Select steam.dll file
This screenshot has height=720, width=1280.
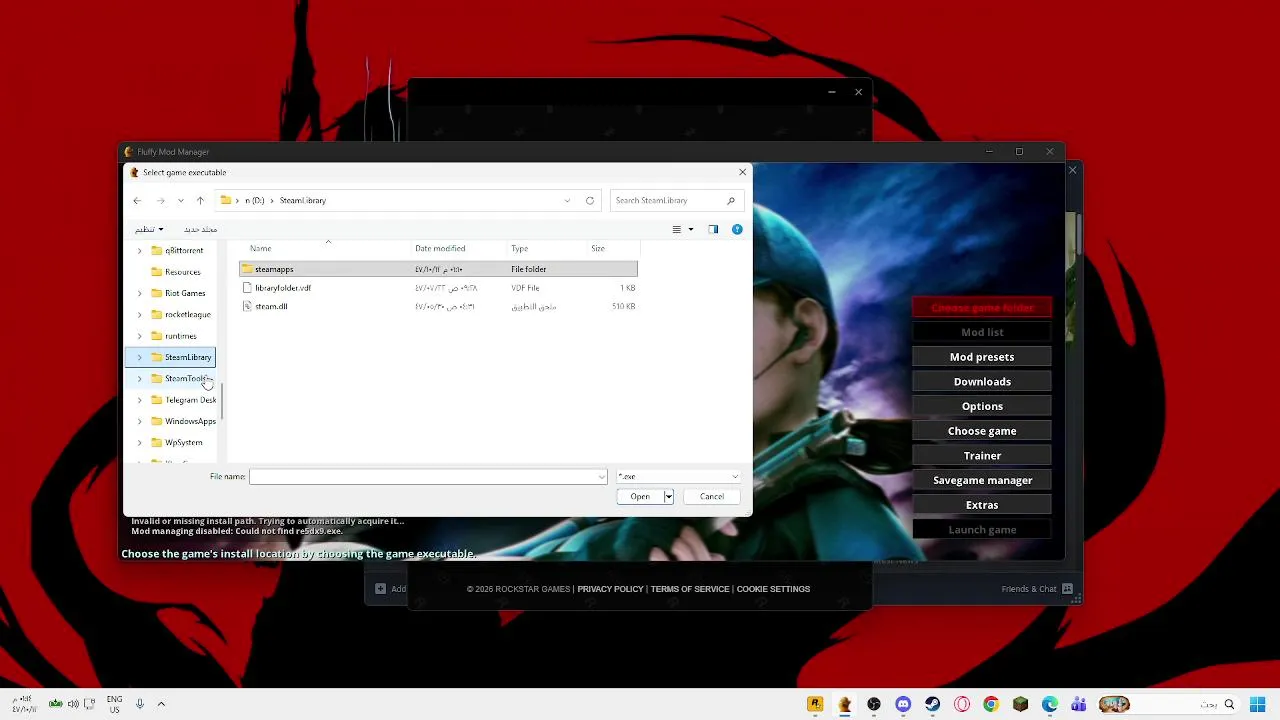438,307
